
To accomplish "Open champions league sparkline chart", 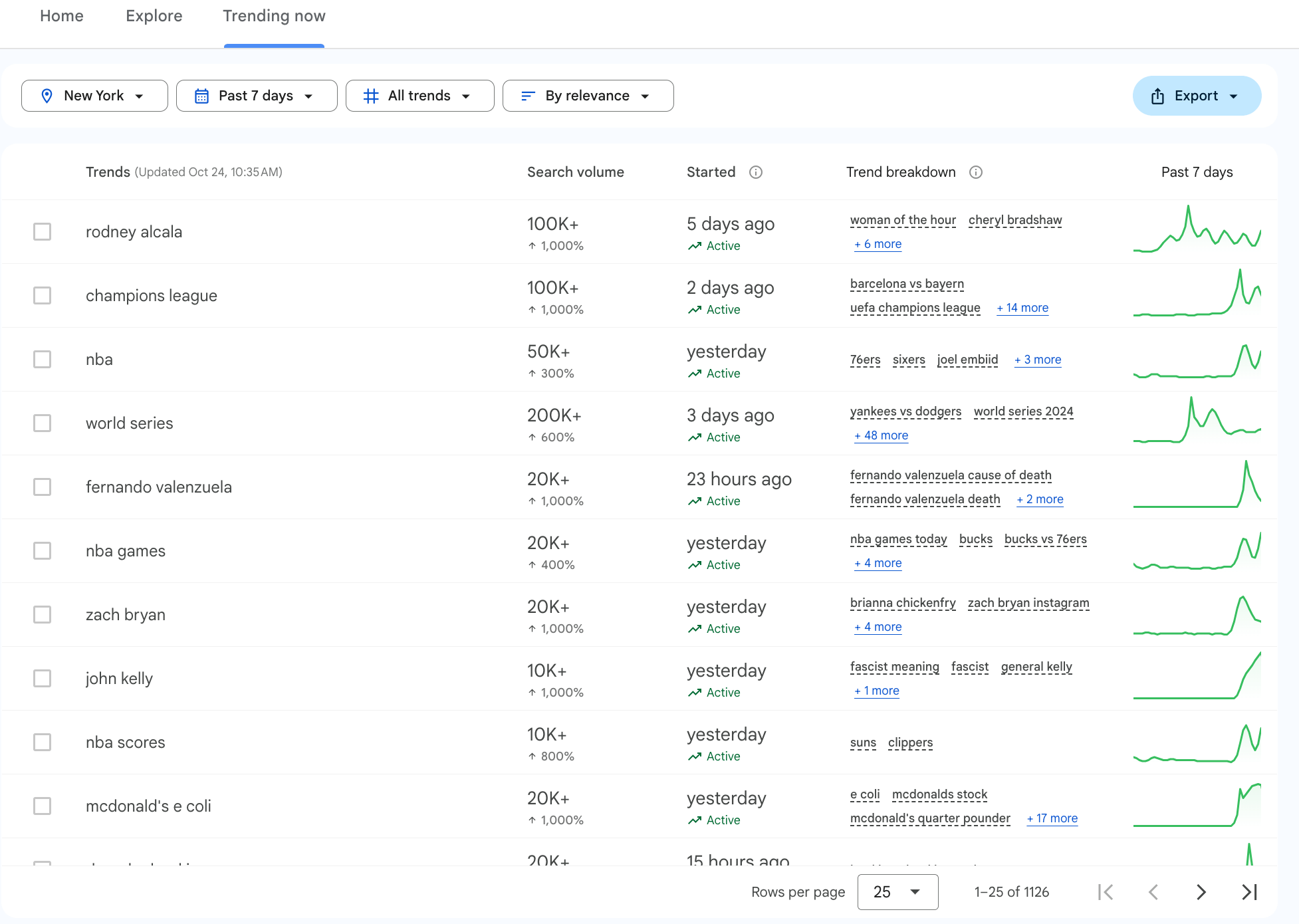I will point(1197,293).
